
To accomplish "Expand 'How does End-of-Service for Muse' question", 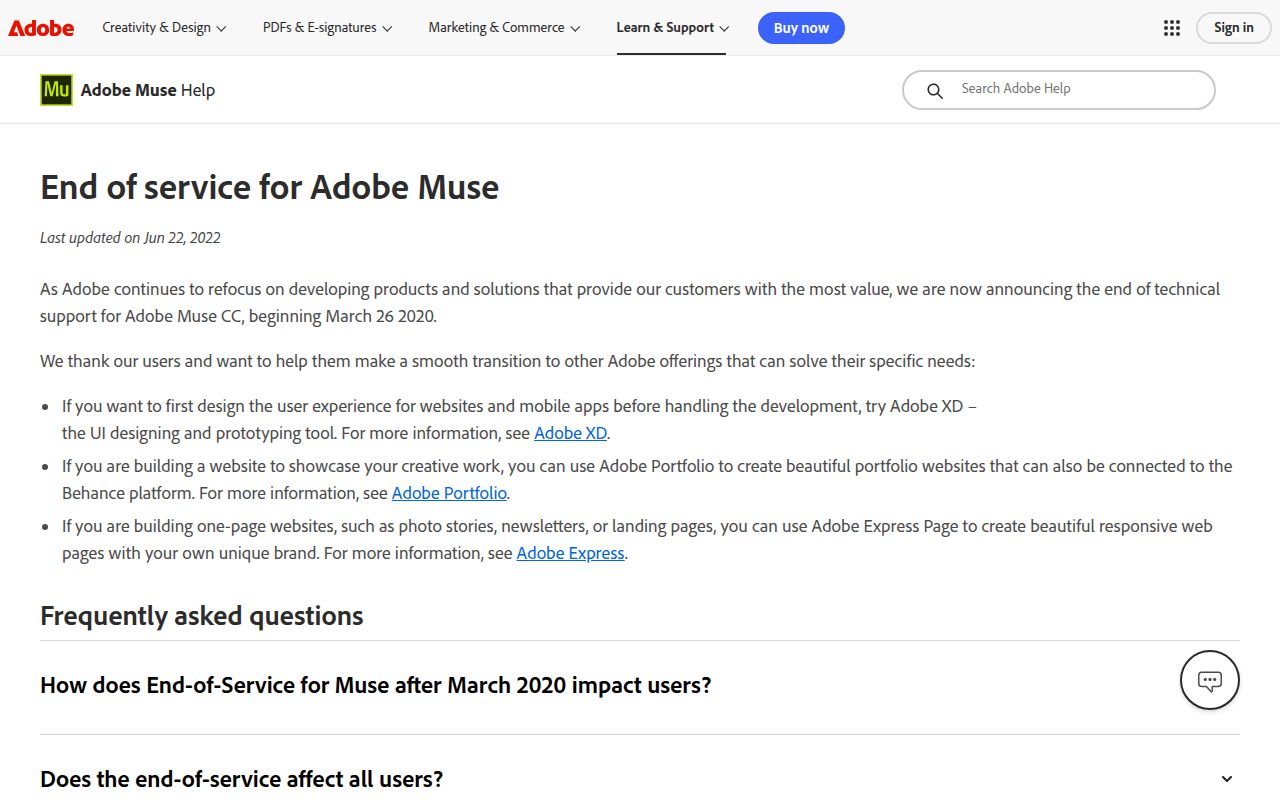I will pyautogui.click(x=640, y=686).
